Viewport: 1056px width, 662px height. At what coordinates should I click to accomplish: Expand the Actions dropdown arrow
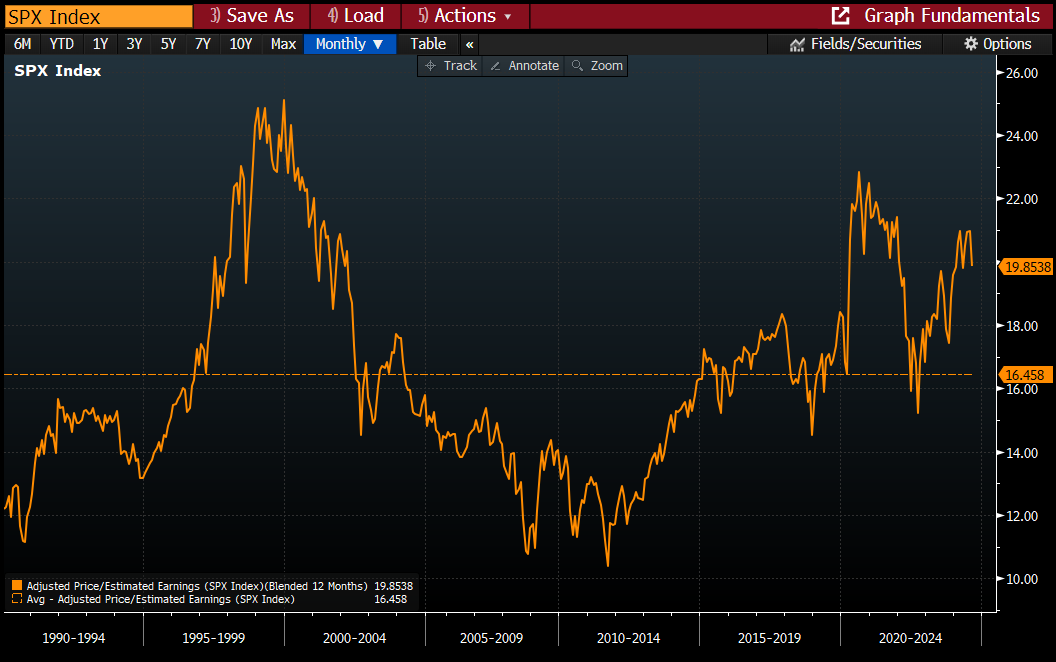tap(508, 17)
